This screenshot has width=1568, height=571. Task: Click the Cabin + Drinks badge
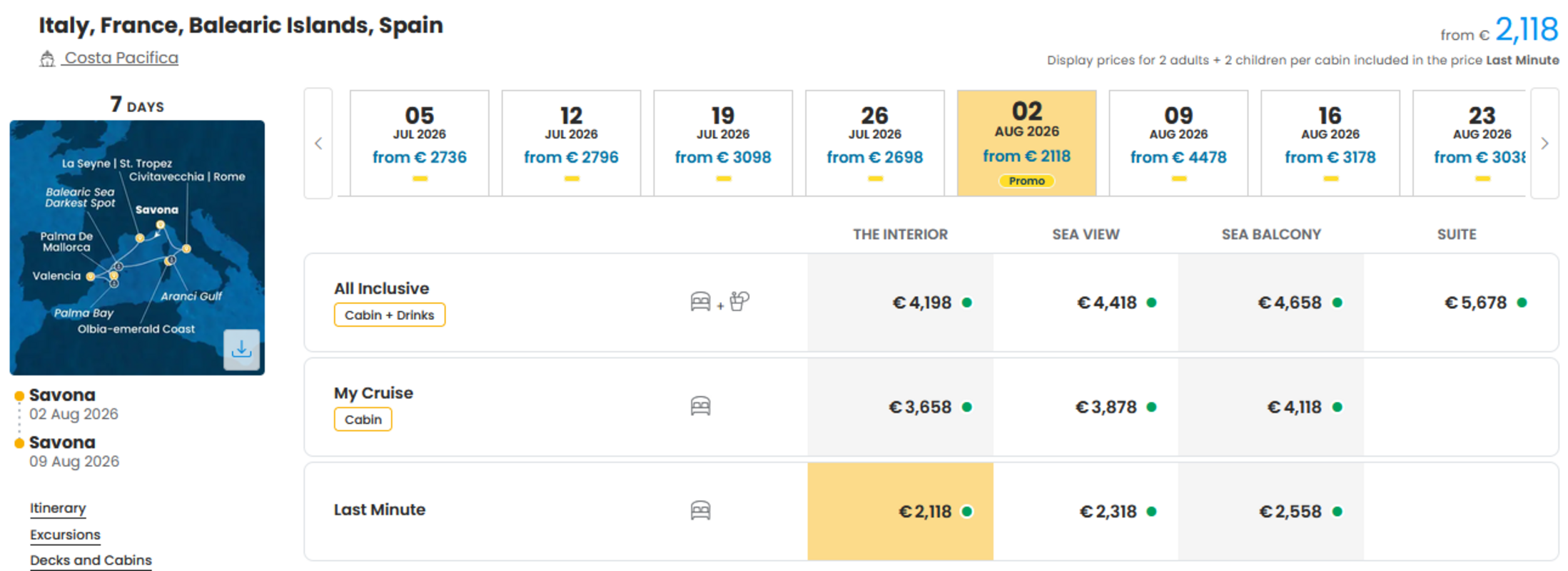pyautogui.click(x=390, y=315)
